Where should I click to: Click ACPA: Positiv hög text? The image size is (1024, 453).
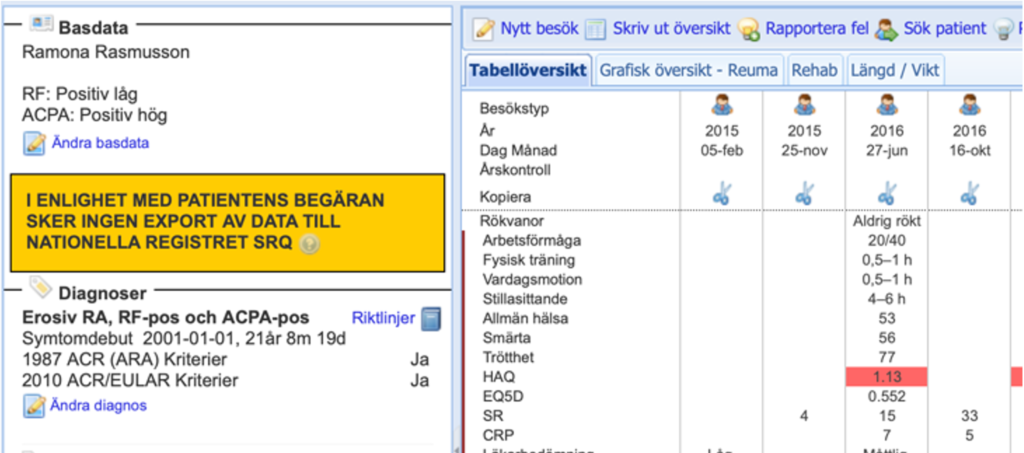pyautogui.click(x=95, y=116)
